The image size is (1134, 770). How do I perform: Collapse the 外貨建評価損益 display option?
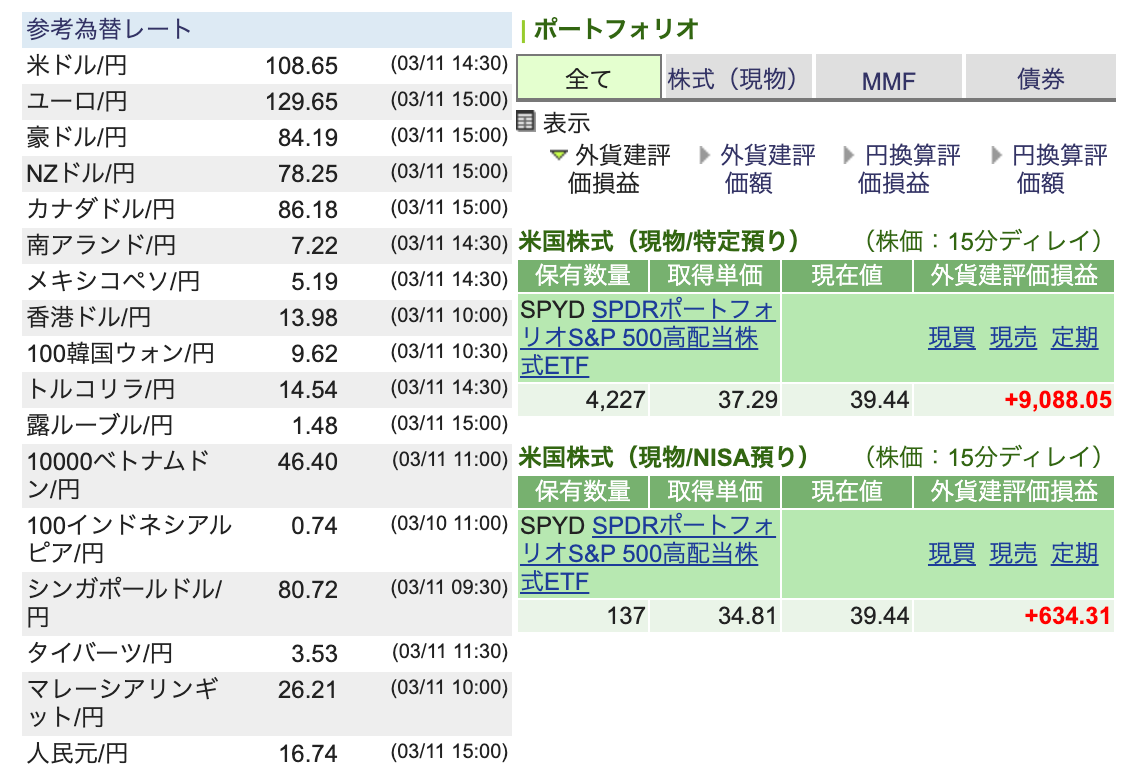[610, 168]
